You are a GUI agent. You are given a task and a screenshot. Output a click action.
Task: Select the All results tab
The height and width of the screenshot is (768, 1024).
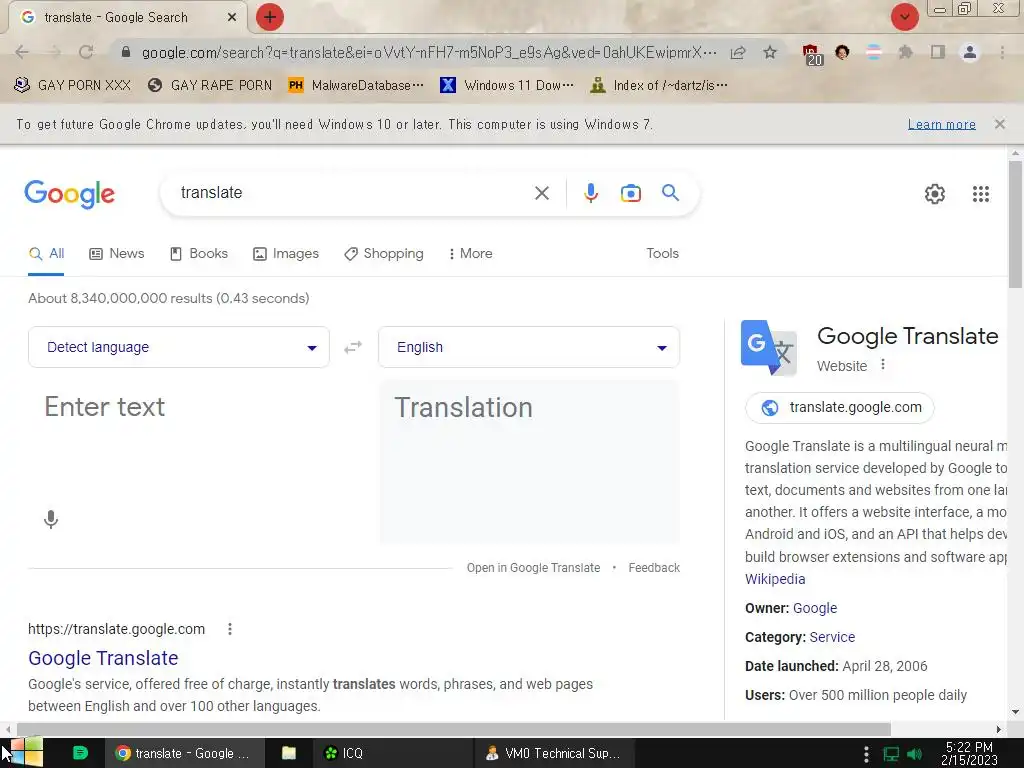[46, 253]
